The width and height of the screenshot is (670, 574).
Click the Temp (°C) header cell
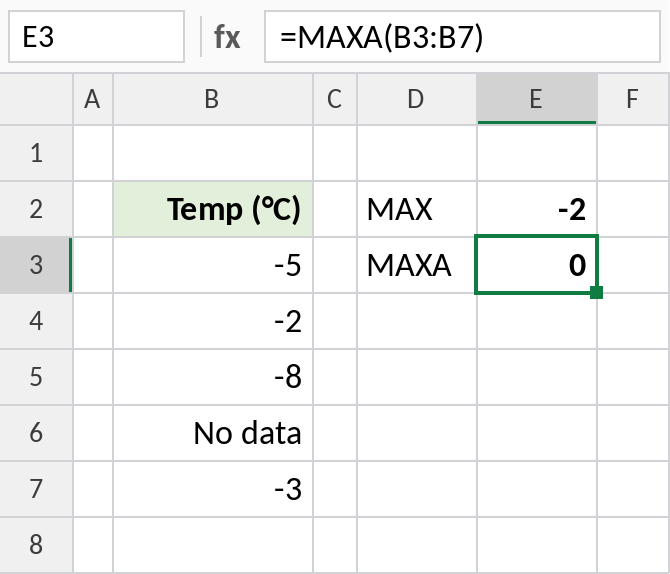coord(213,209)
